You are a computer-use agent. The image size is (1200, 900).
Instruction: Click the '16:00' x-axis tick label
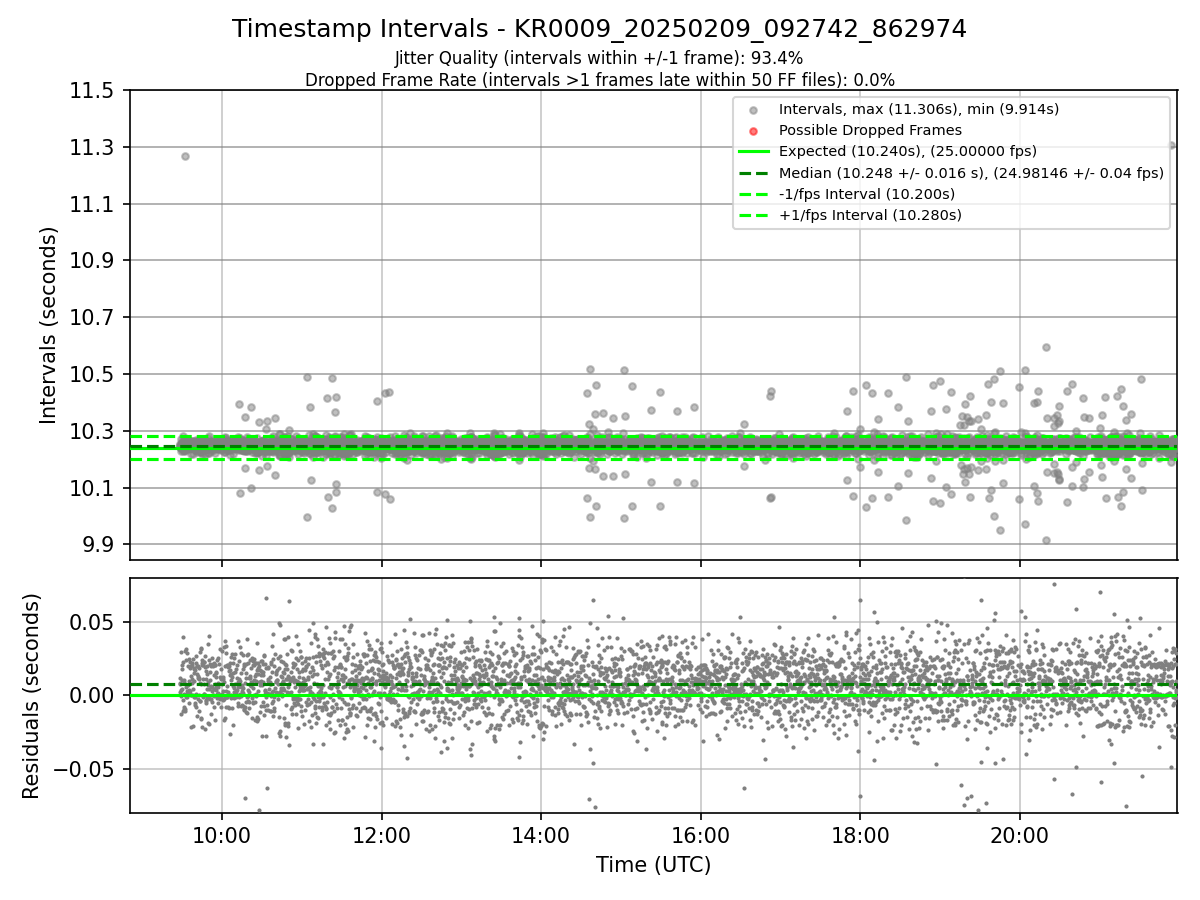[700, 834]
